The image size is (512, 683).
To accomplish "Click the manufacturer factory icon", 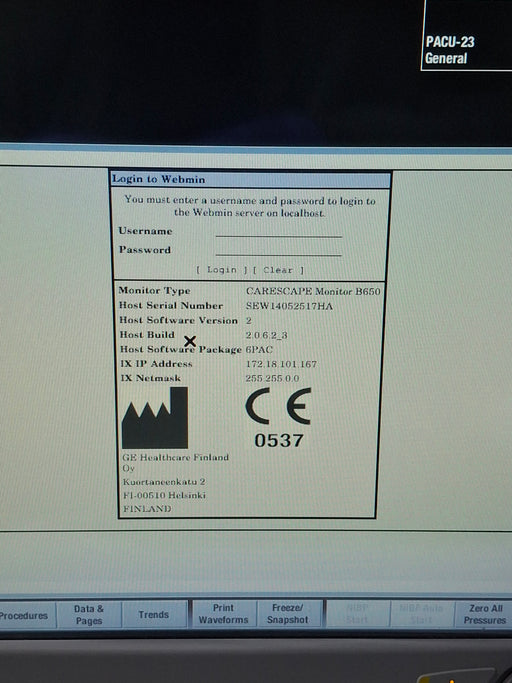I will [x=155, y=418].
